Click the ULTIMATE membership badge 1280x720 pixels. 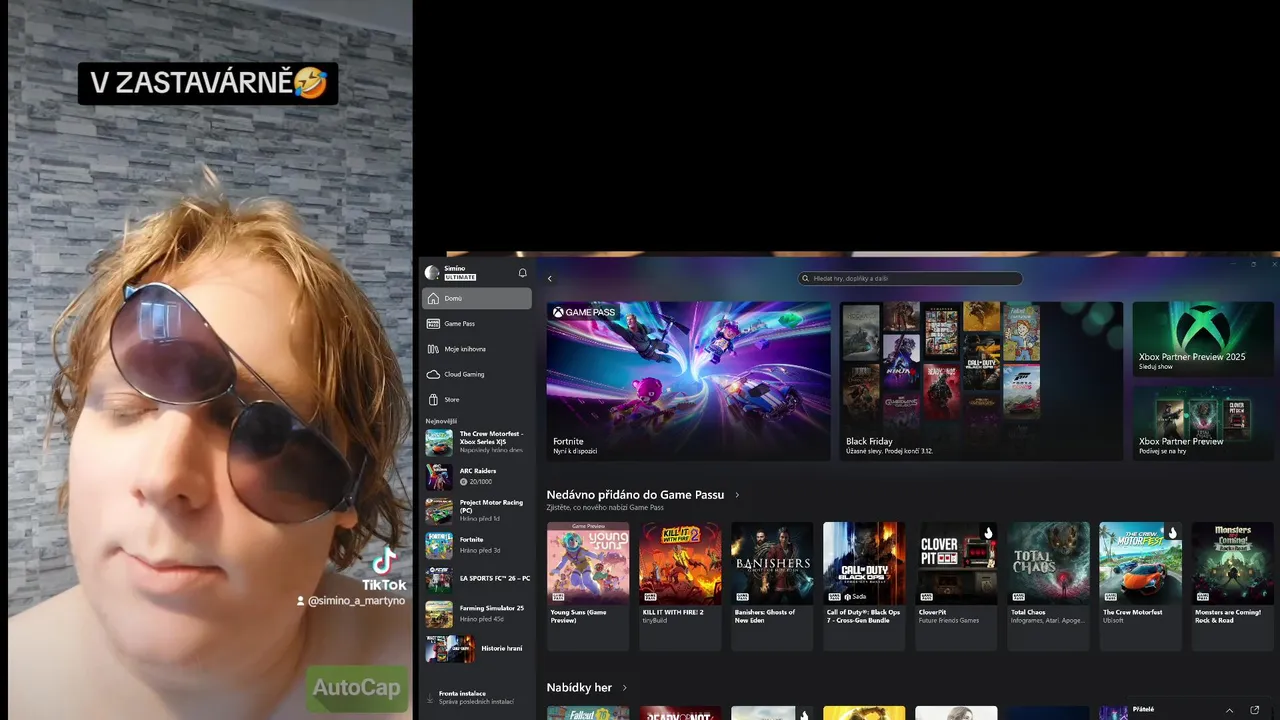(460, 277)
